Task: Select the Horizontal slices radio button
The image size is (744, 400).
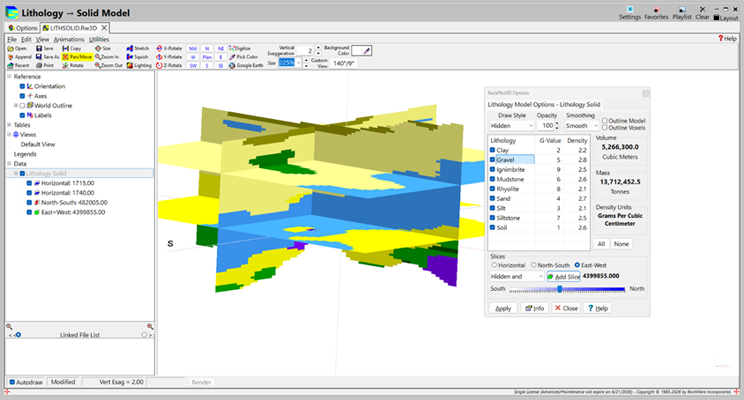Action: tap(494, 265)
